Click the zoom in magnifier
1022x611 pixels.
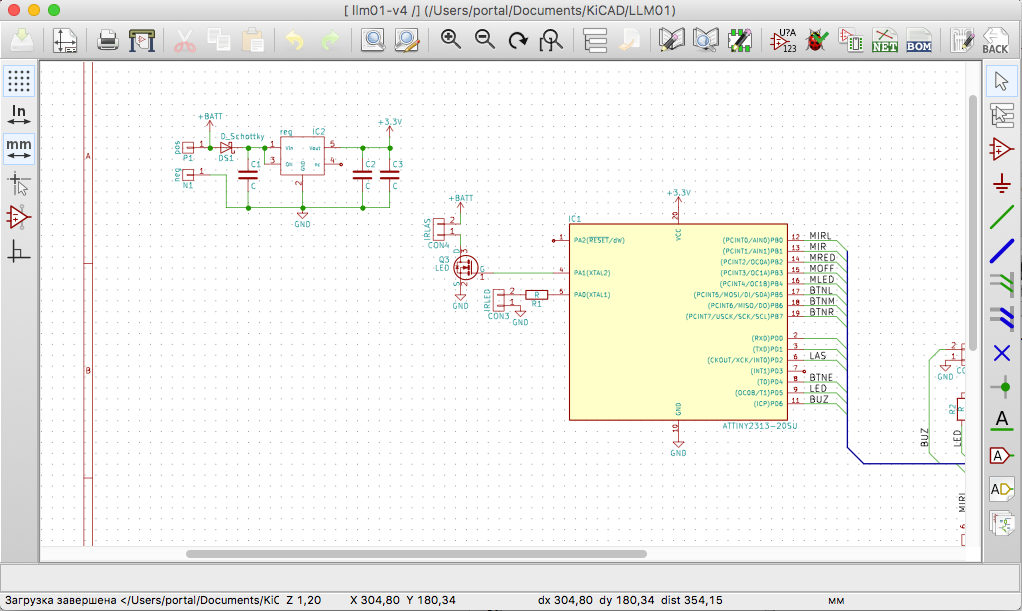click(451, 41)
